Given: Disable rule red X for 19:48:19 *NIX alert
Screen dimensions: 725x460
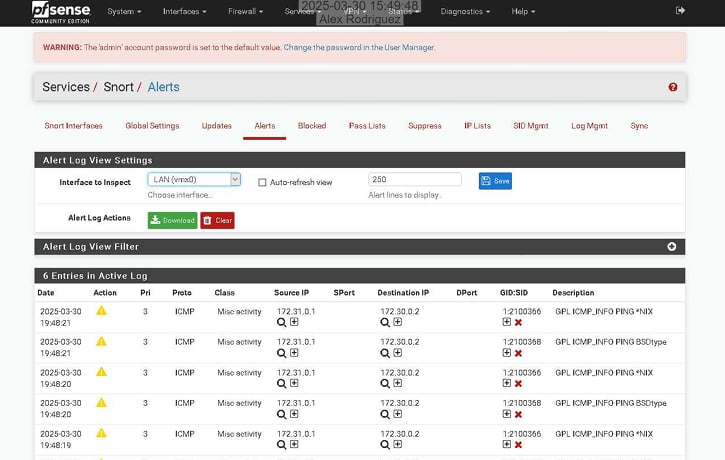Looking at the screenshot, I should pyautogui.click(x=518, y=445).
